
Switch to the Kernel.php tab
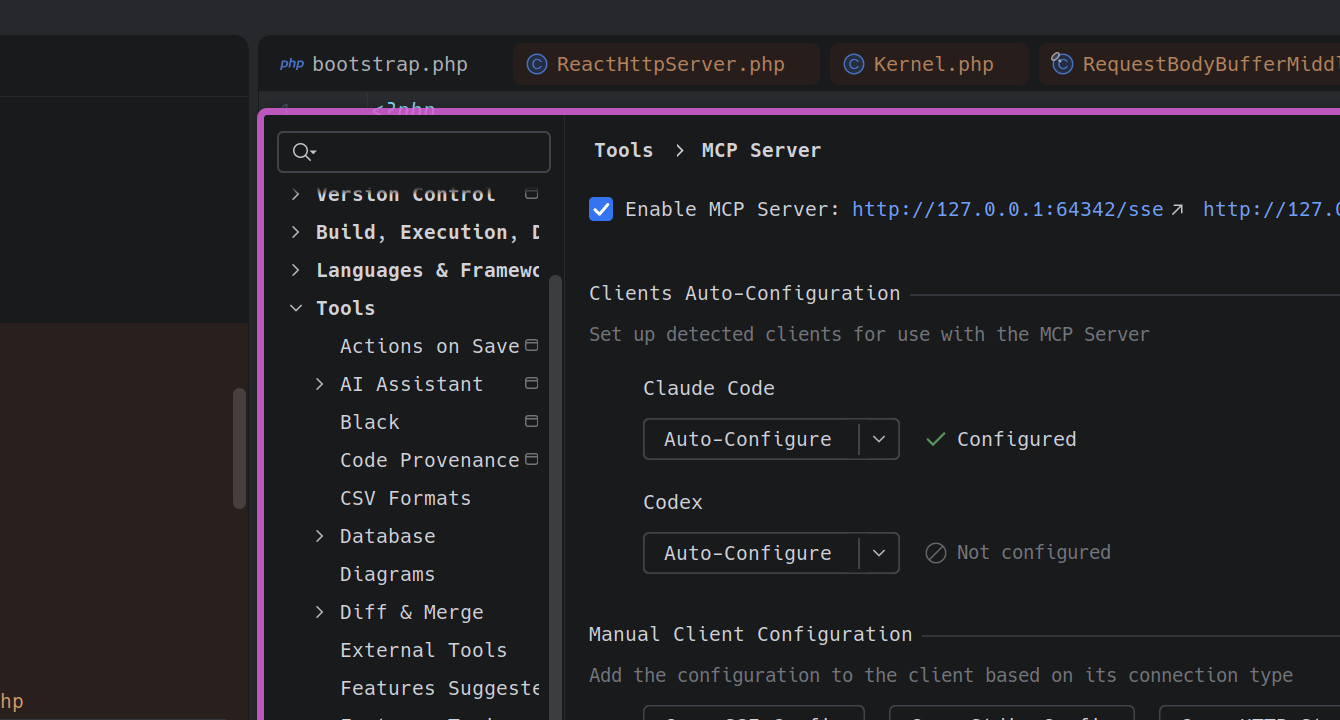click(x=929, y=64)
